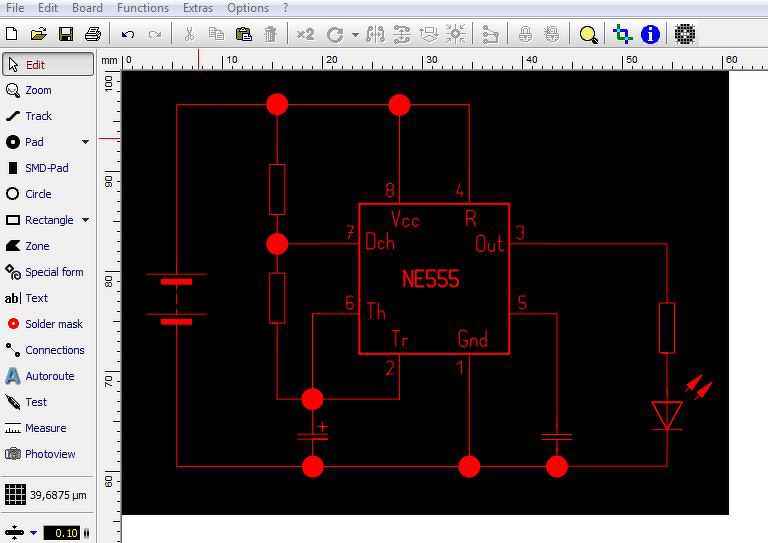Delete selection with the trash can icon
The height and width of the screenshot is (543, 768).
(270, 34)
